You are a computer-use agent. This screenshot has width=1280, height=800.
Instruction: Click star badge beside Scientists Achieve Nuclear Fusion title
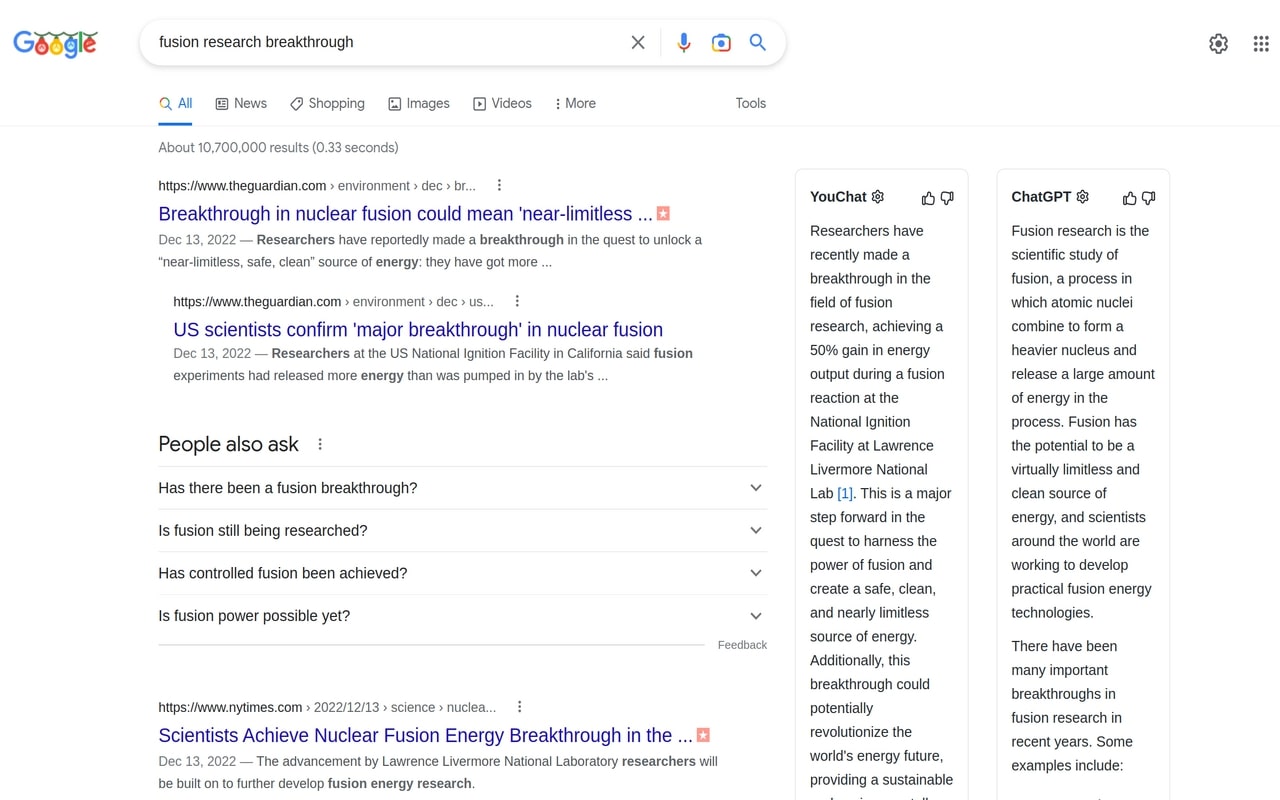(x=703, y=735)
